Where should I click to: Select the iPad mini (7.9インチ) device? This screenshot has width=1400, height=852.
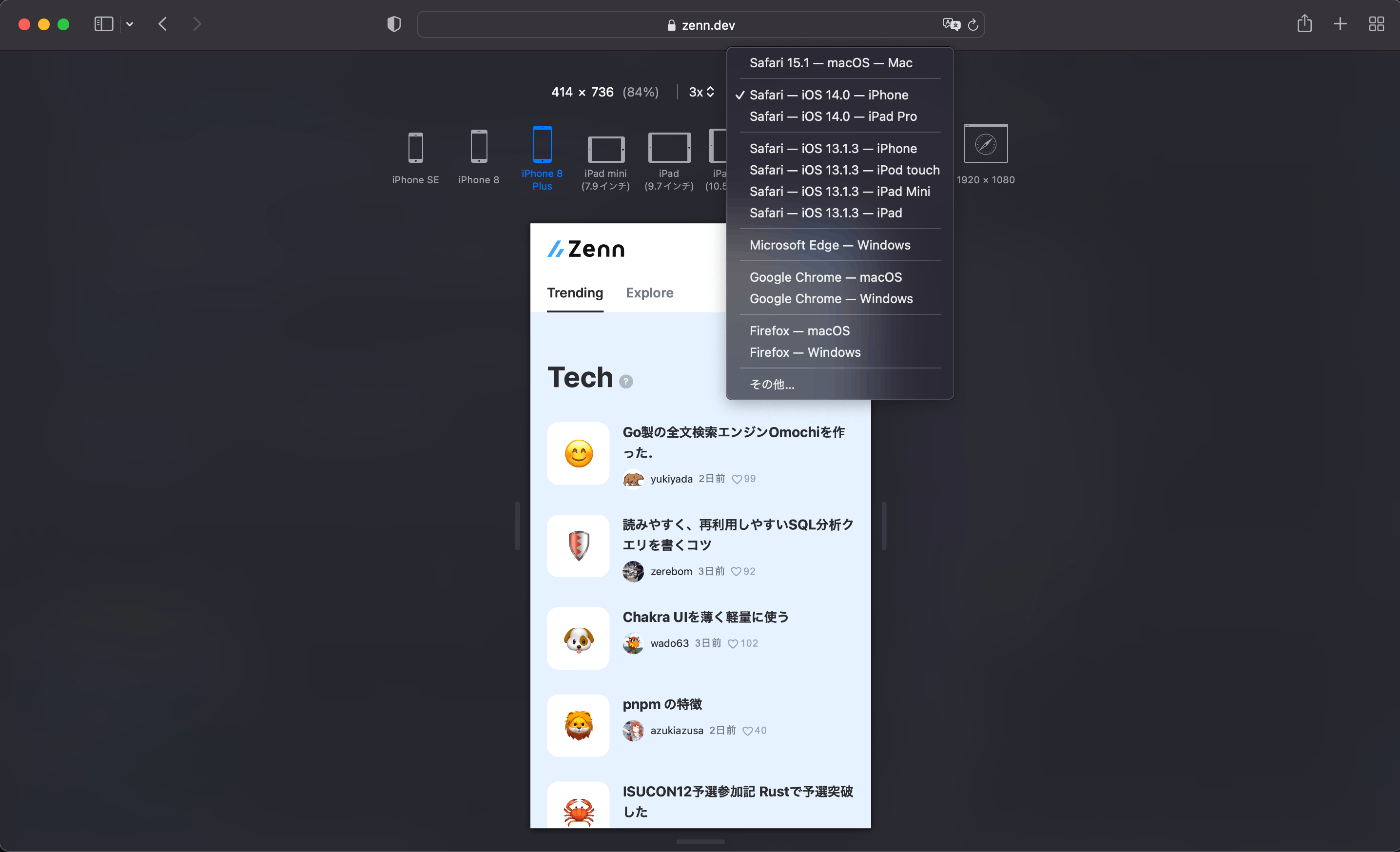click(606, 163)
